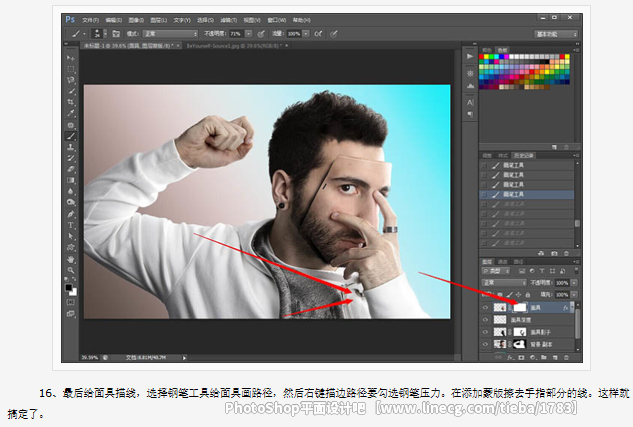Open the 图层(L) menu
The height and width of the screenshot is (427, 633).
click(x=159, y=20)
